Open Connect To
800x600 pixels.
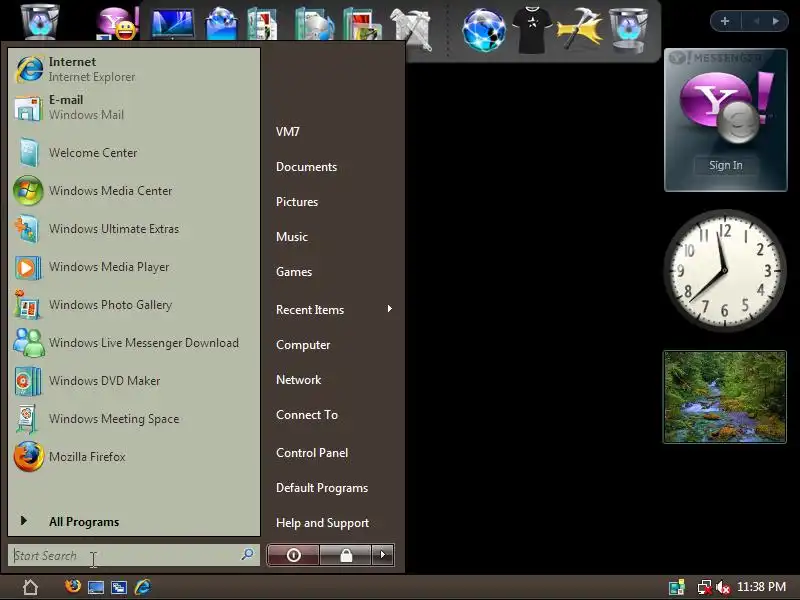[x=307, y=415]
